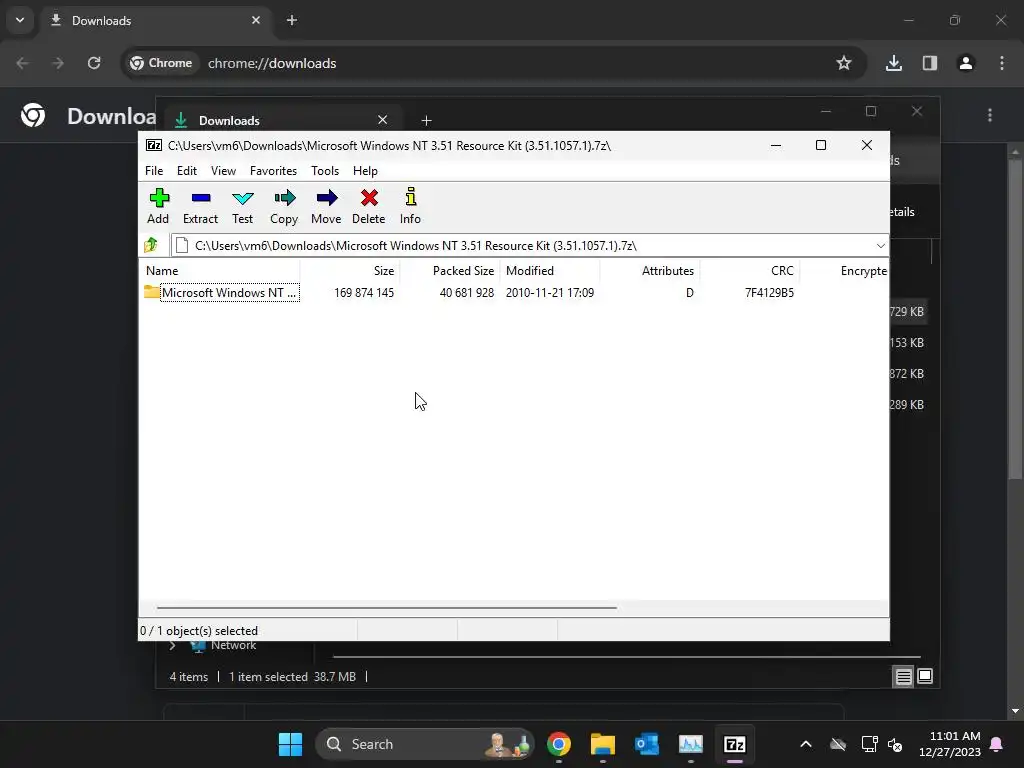1024x768 pixels.
Task: Open the notifications bell
Action: (997, 744)
